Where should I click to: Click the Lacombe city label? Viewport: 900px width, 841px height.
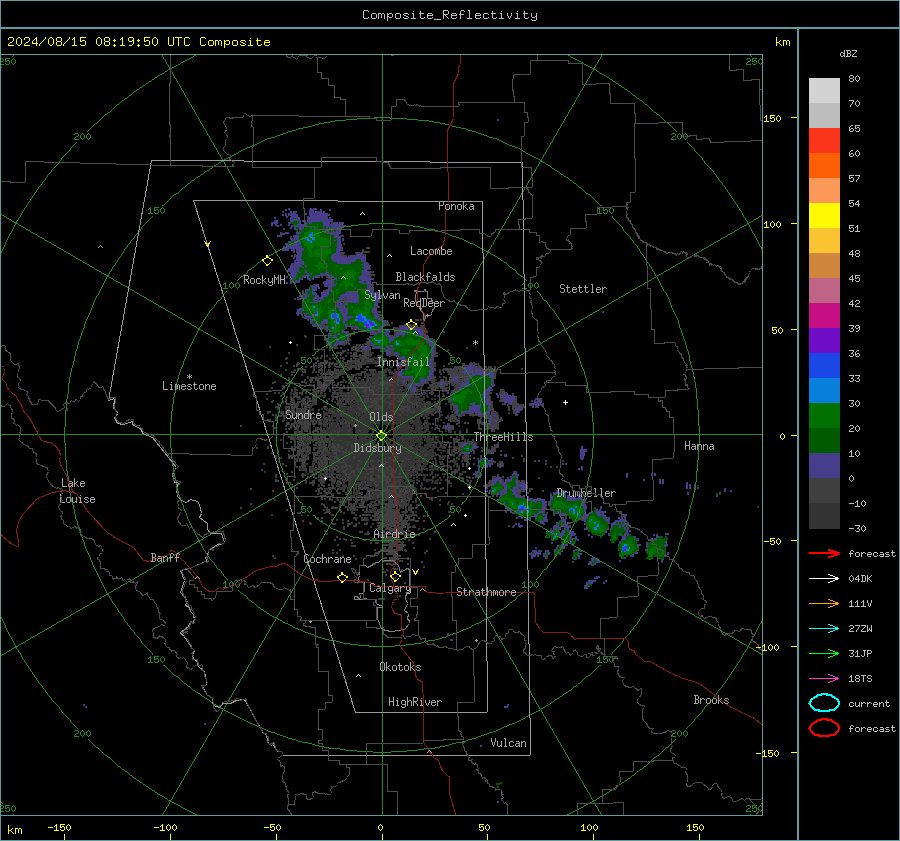(431, 251)
